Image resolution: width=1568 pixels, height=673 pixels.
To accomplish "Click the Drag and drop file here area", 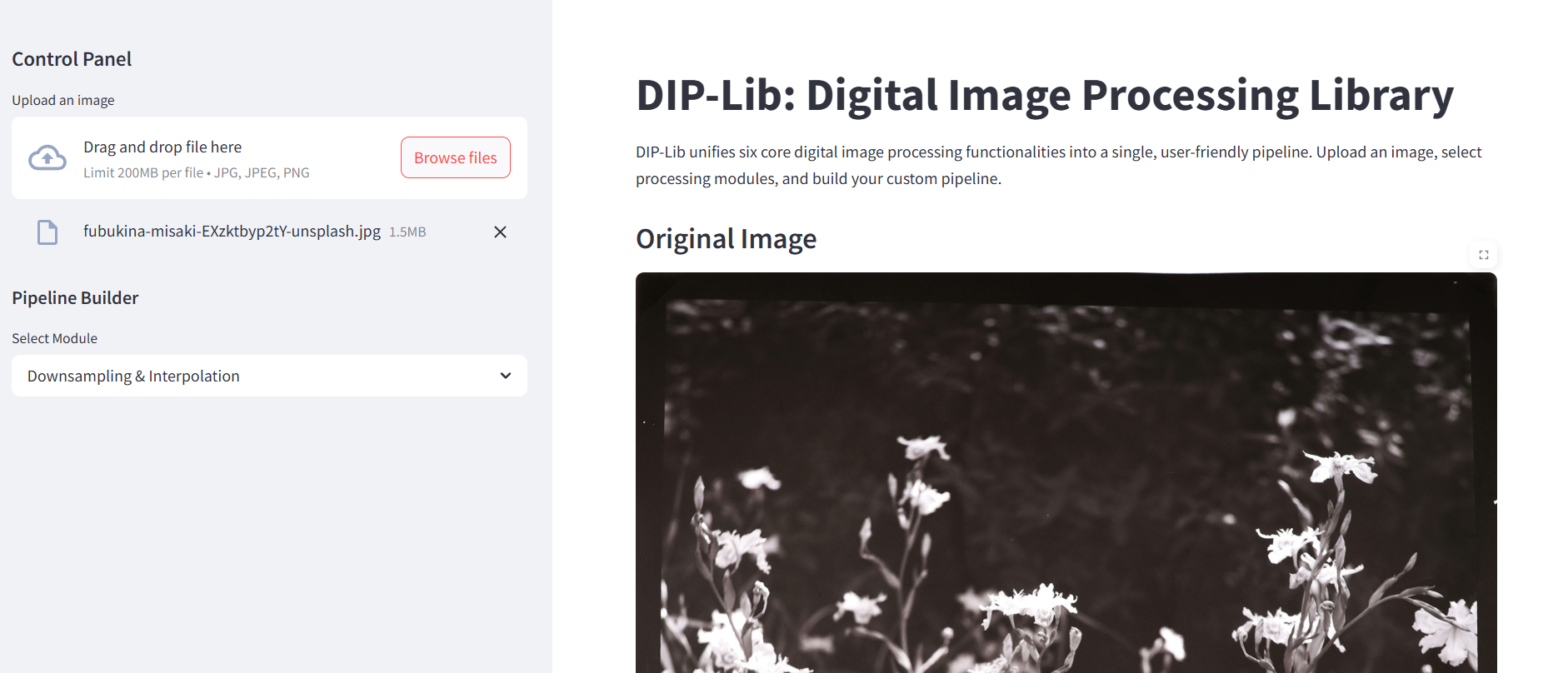I will pyautogui.click(x=269, y=157).
